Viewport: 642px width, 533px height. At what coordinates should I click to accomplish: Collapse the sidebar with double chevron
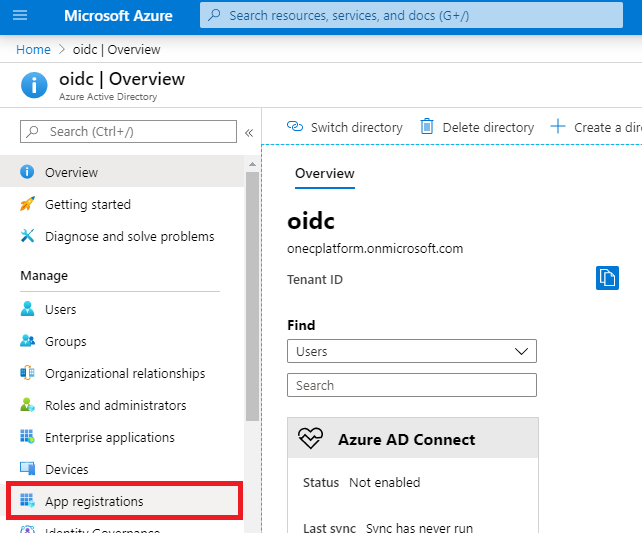click(x=249, y=132)
